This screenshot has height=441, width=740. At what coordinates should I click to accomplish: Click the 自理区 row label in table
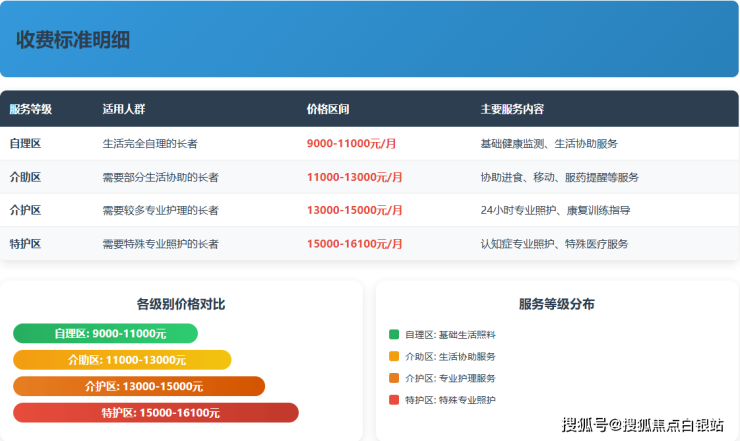click(25, 143)
